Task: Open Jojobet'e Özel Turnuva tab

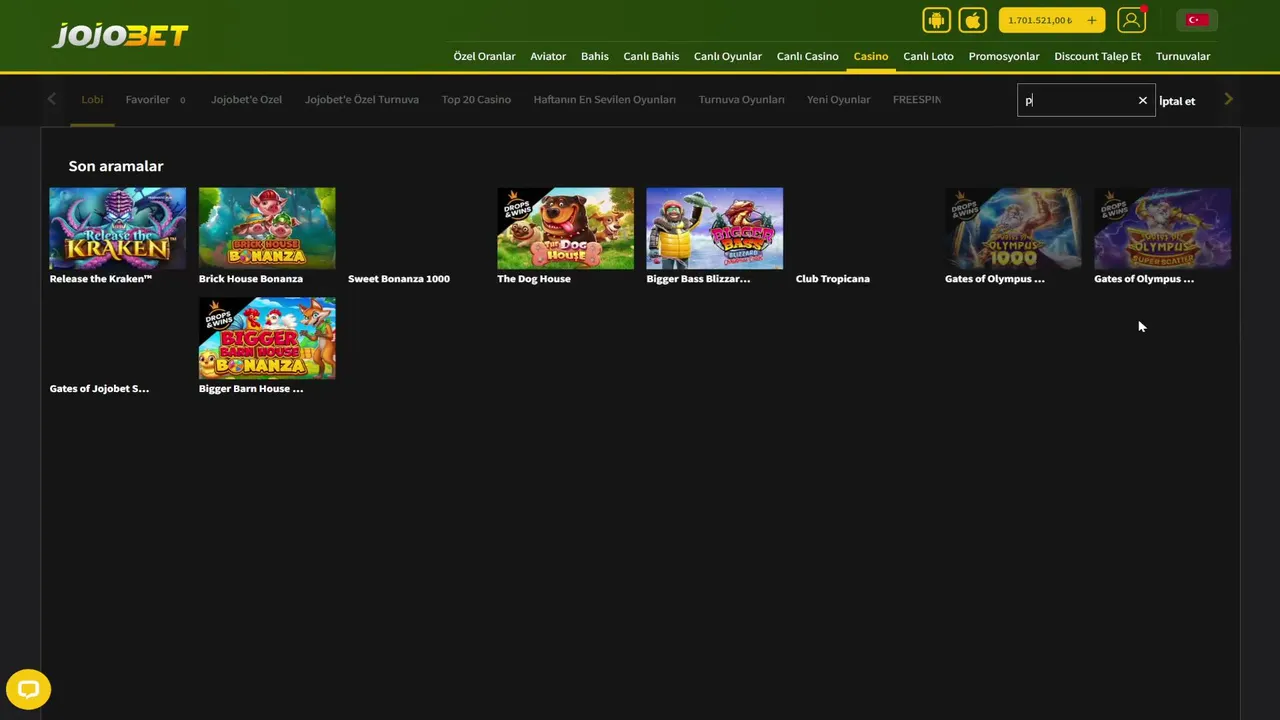Action: pyautogui.click(x=362, y=100)
